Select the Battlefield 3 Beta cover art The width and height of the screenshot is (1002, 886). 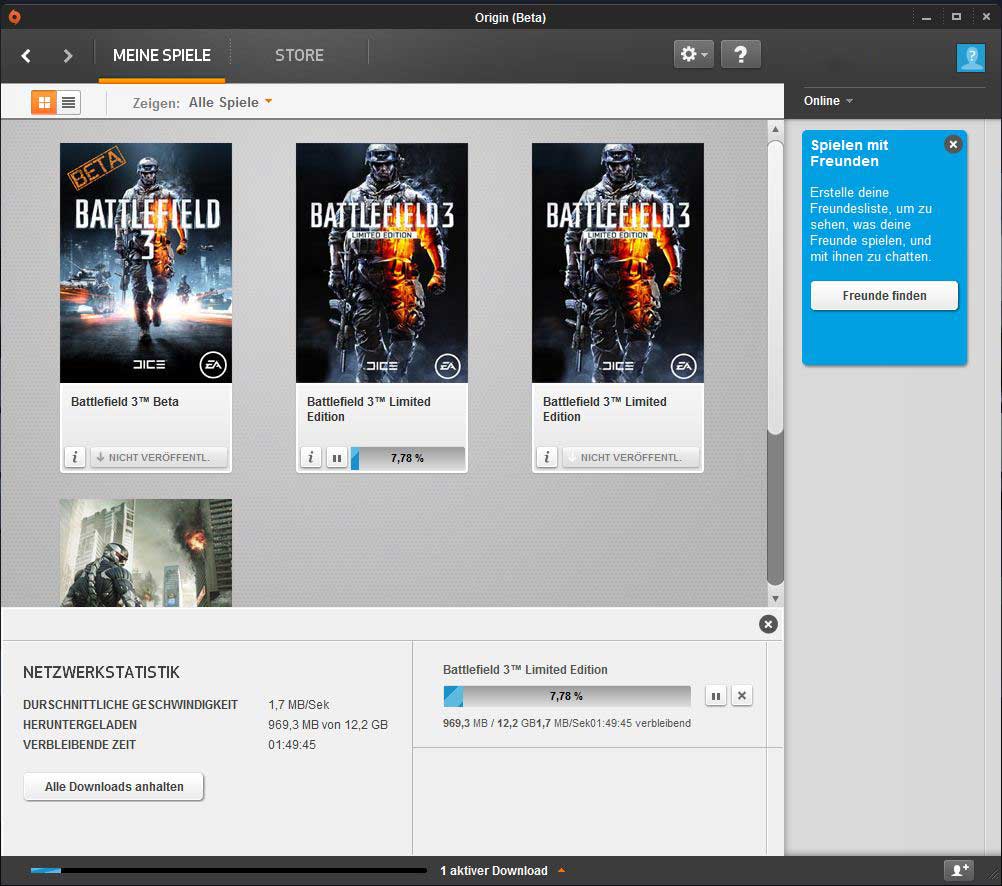point(146,263)
